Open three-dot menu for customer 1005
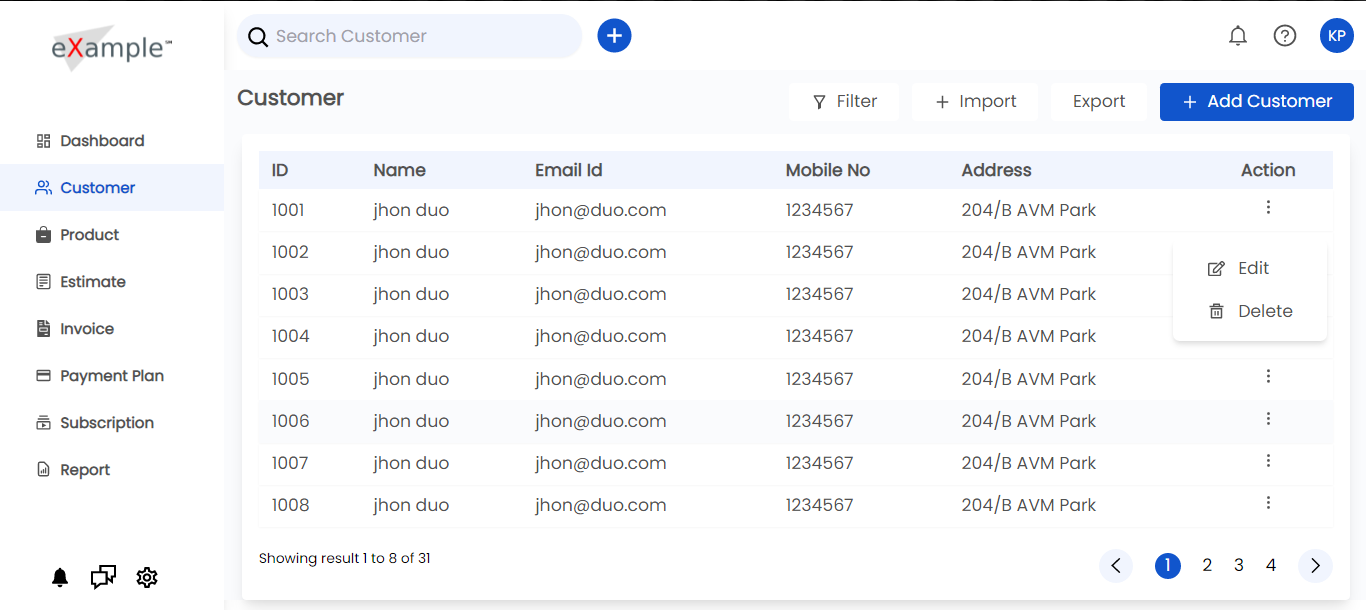The height and width of the screenshot is (610, 1366). point(1268,376)
